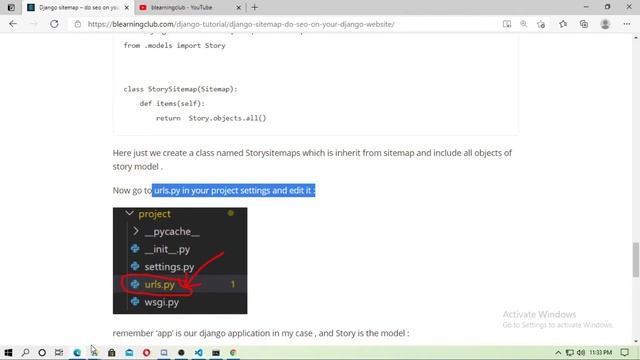Close the Django sitemap tab
This screenshot has height=360, width=640.
127,7
